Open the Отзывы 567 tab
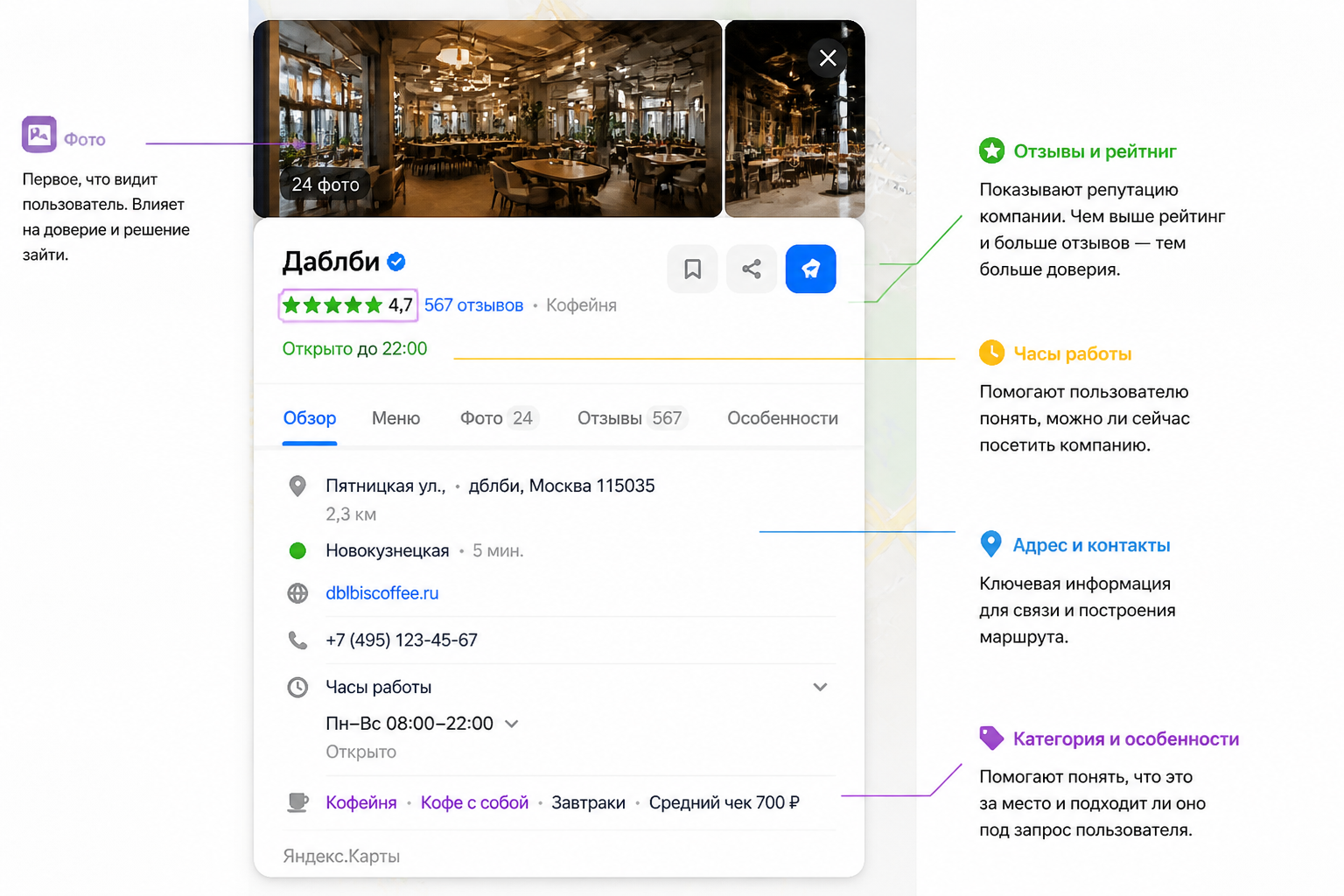Screen dimensions: 1344x896 point(632,418)
